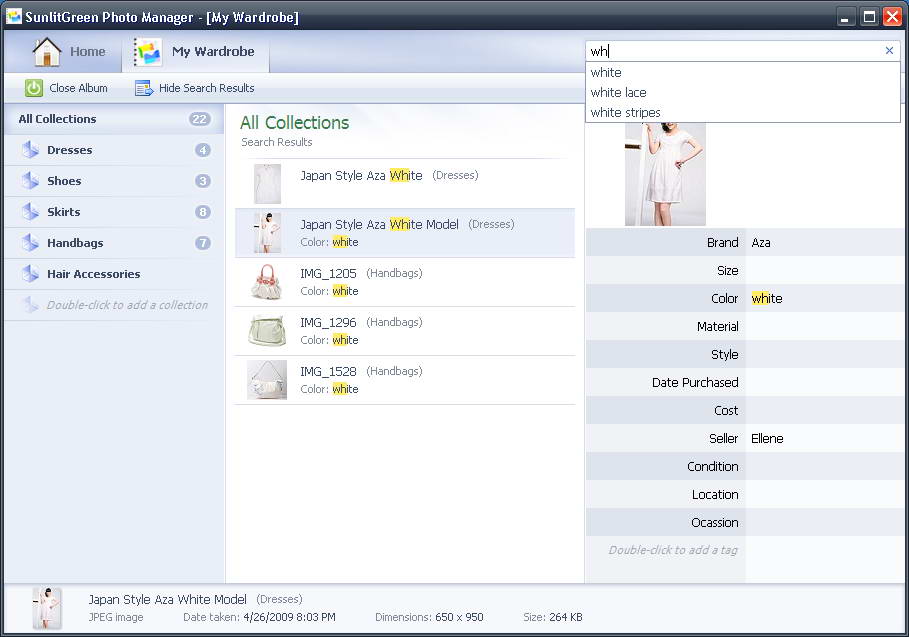Click the Handbags count badge 7
909x637 pixels.
click(202, 243)
